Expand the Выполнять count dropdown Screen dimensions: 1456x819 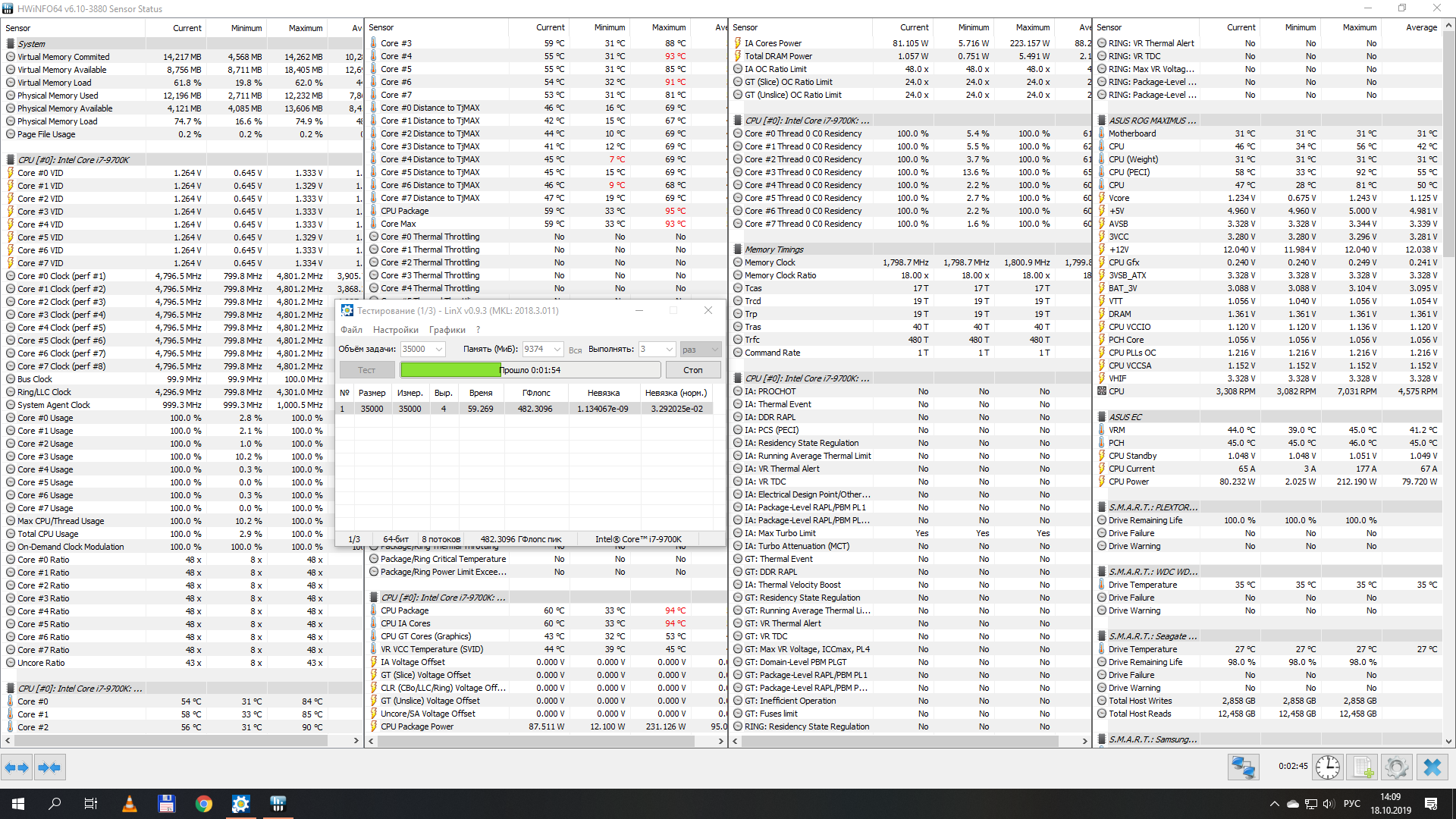pyautogui.click(x=669, y=350)
